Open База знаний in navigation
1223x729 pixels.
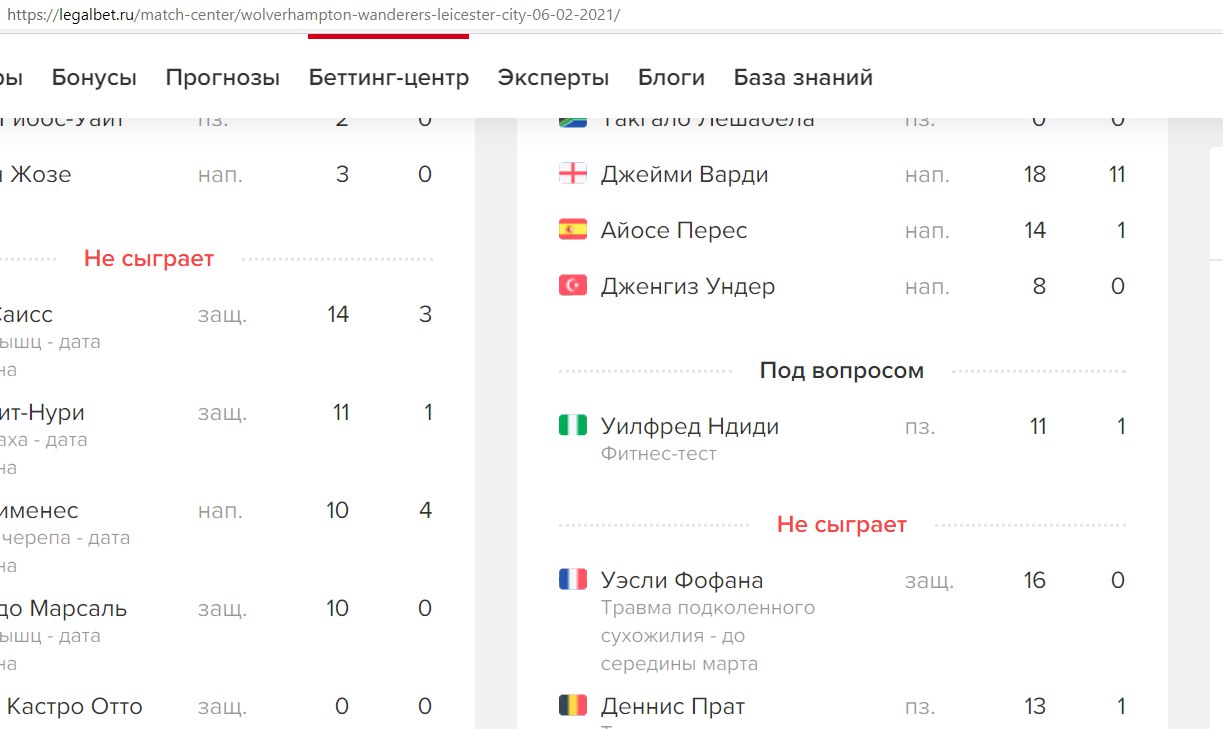(x=803, y=78)
